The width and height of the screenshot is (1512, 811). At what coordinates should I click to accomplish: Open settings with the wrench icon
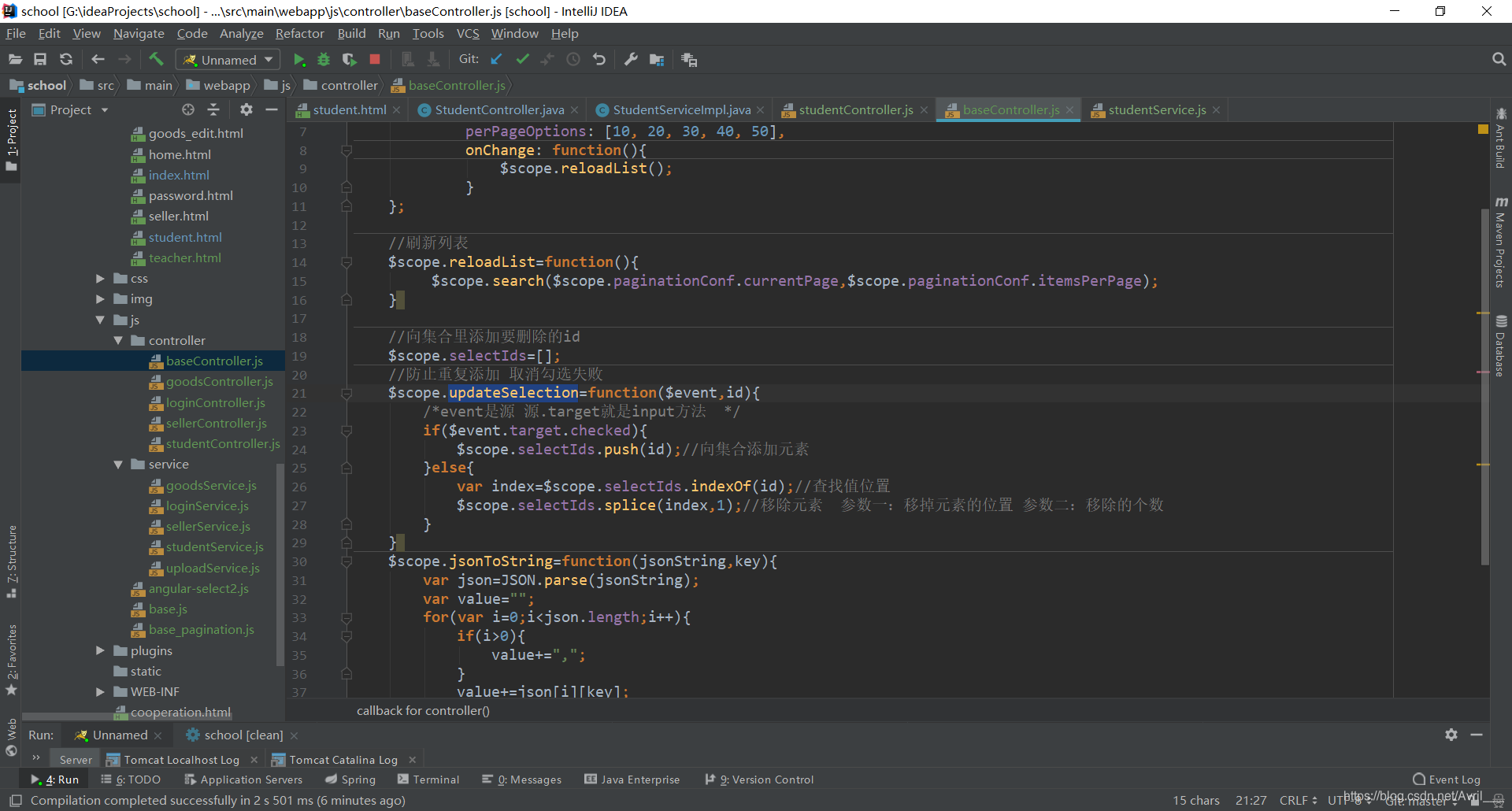click(x=631, y=59)
